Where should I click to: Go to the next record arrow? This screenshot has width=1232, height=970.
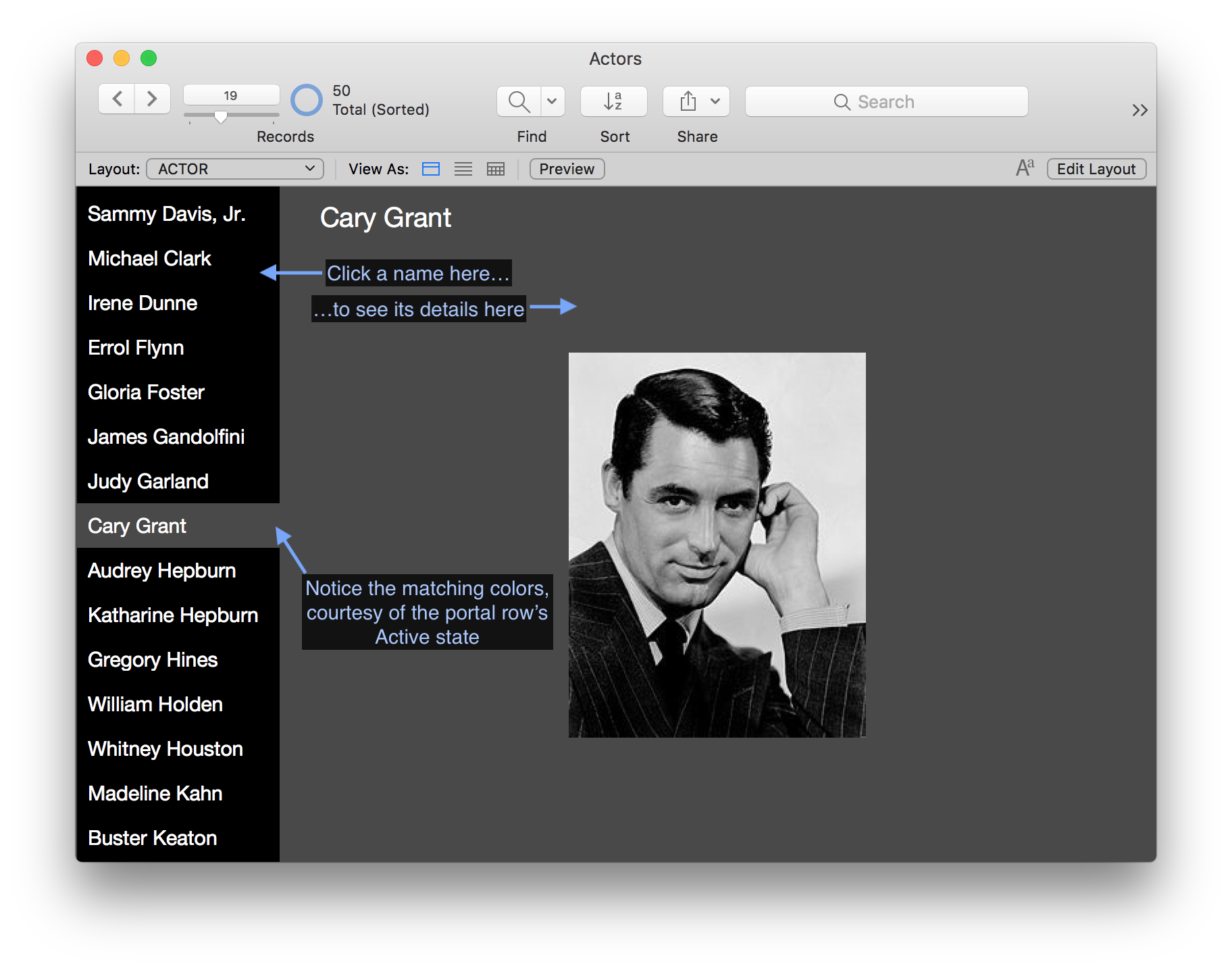point(152,99)
